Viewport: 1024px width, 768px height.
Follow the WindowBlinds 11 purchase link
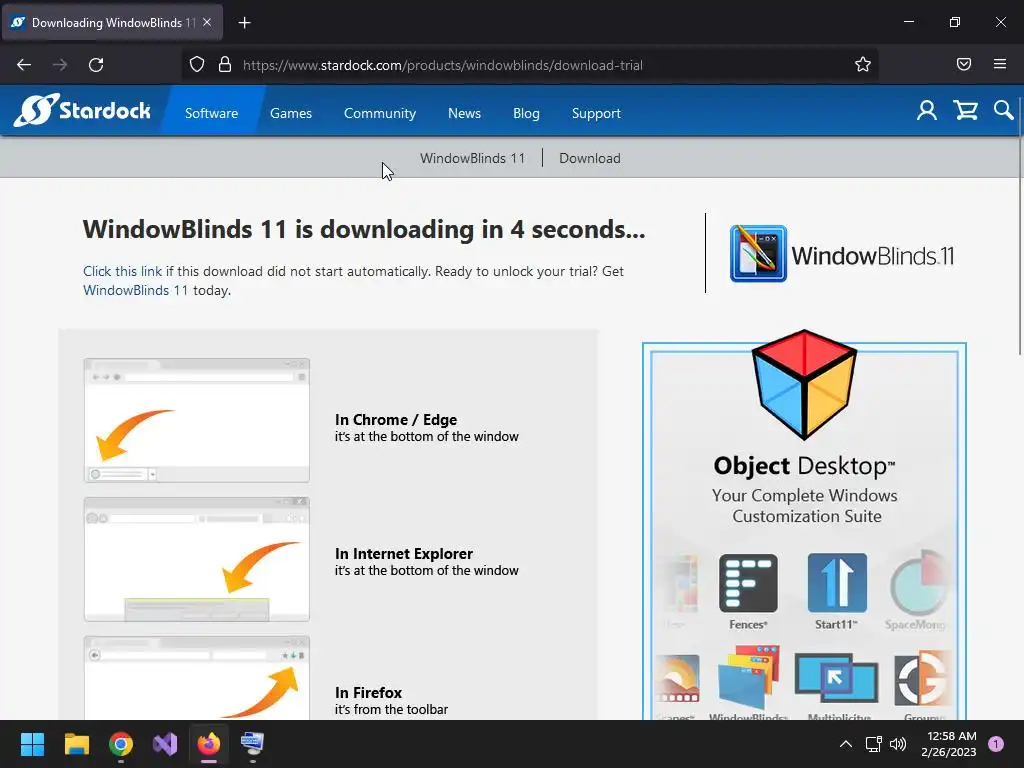[x=135, y=290]
